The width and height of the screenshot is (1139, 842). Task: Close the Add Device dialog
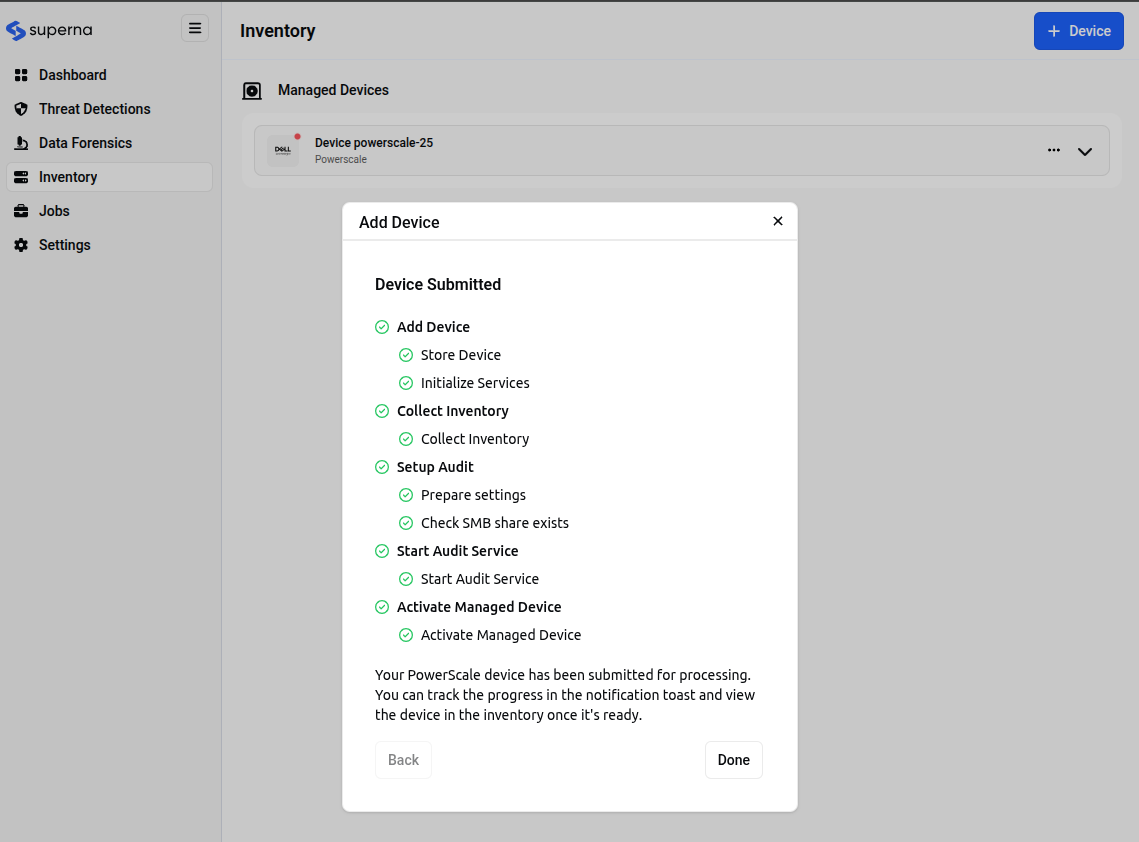[778, 221]
